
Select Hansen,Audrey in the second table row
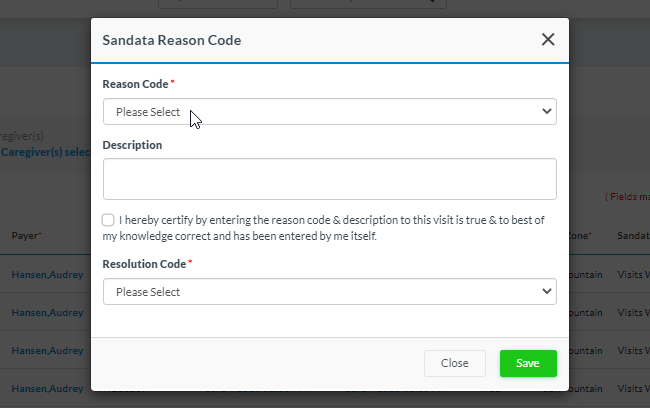click(47, 312)
